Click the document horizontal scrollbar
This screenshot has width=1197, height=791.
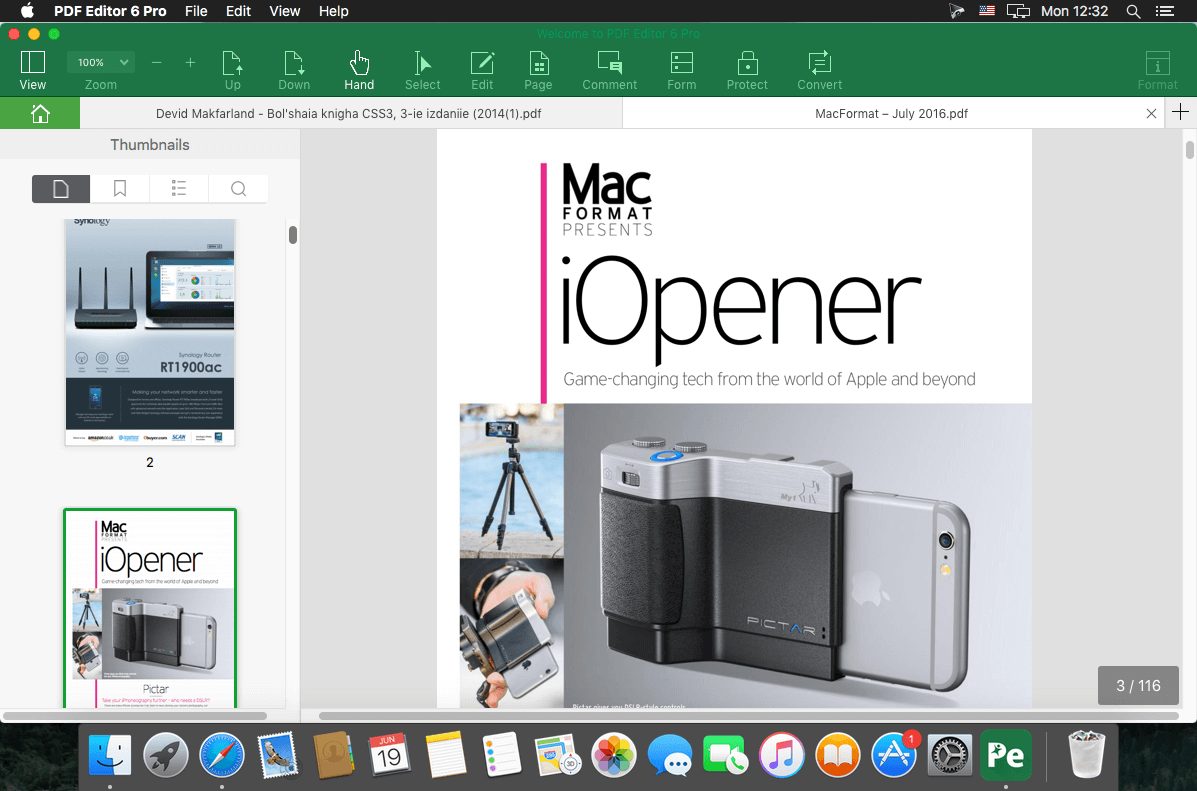click(748, 716)
